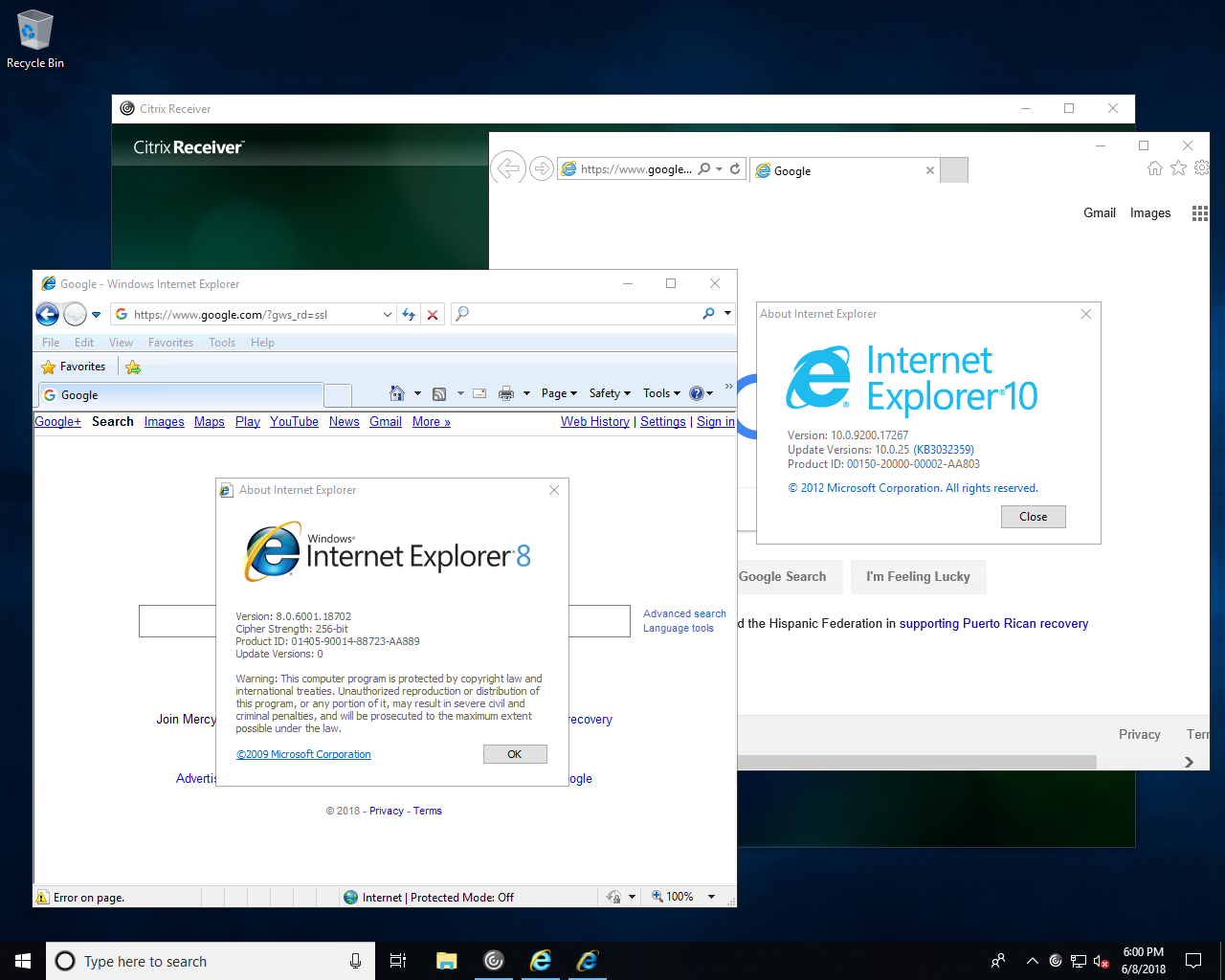Open Read Mail from the command bar

[x=480, y=392]
